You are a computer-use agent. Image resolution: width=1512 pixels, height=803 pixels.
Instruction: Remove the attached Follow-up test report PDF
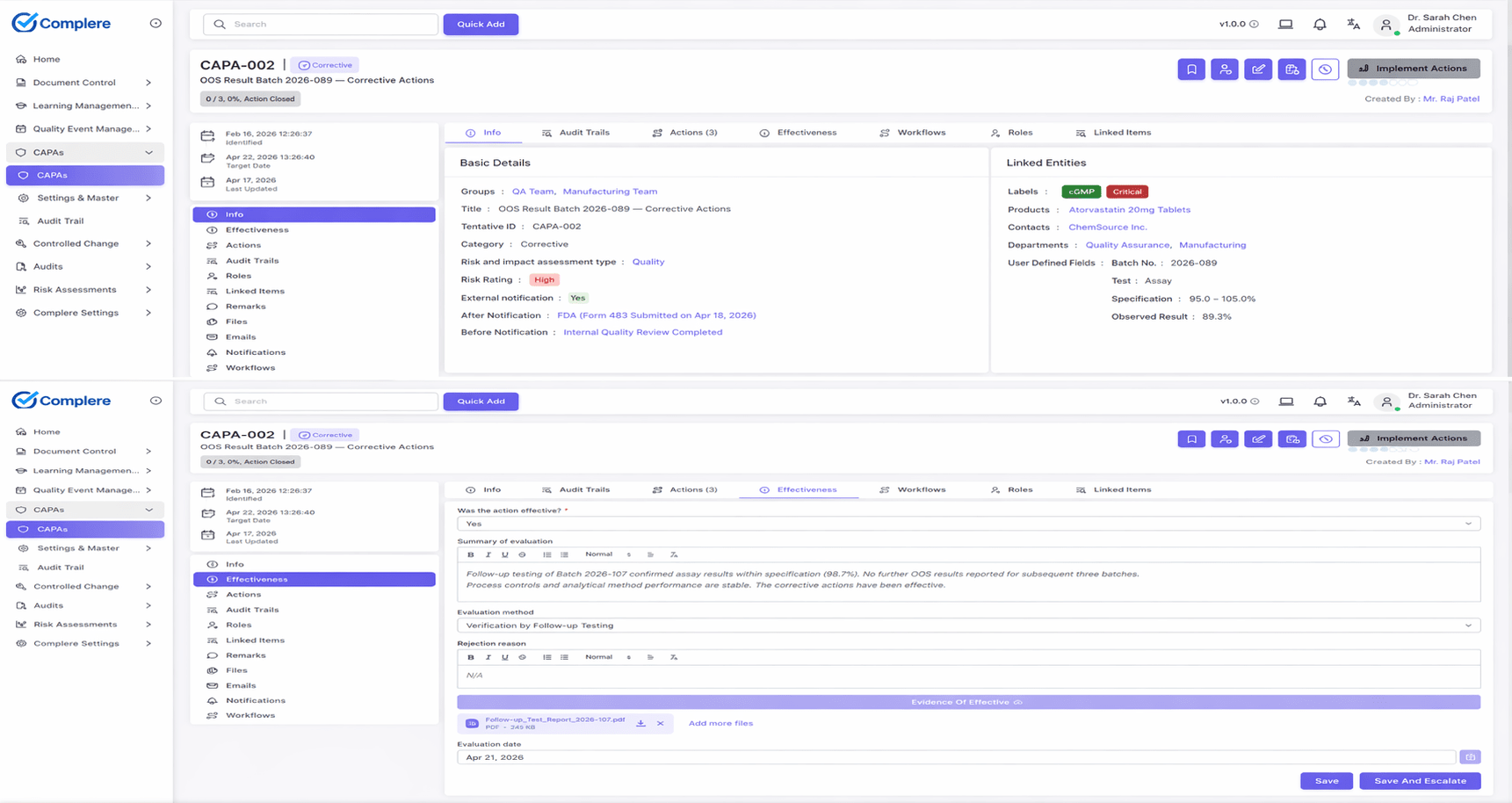coord(660,723)
